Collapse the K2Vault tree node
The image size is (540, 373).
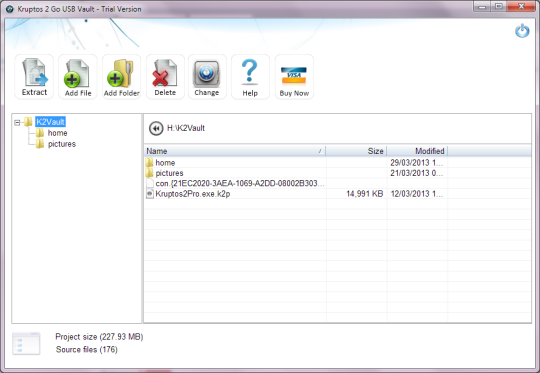coord(17,122)
